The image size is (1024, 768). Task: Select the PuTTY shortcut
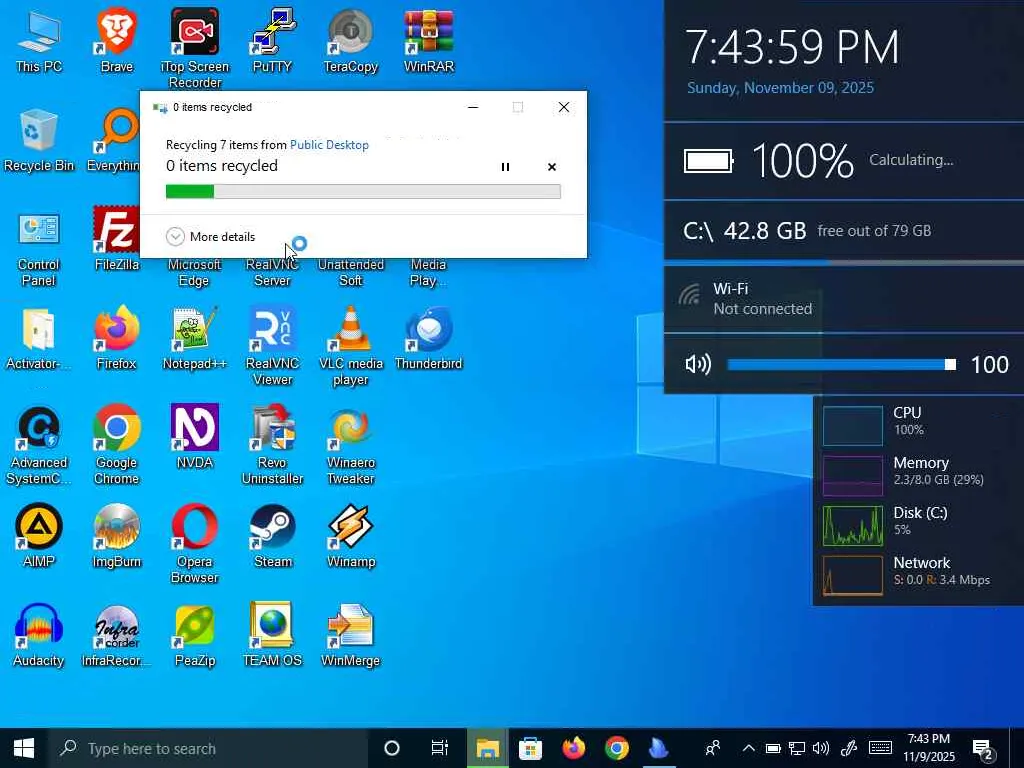(272, 42)
